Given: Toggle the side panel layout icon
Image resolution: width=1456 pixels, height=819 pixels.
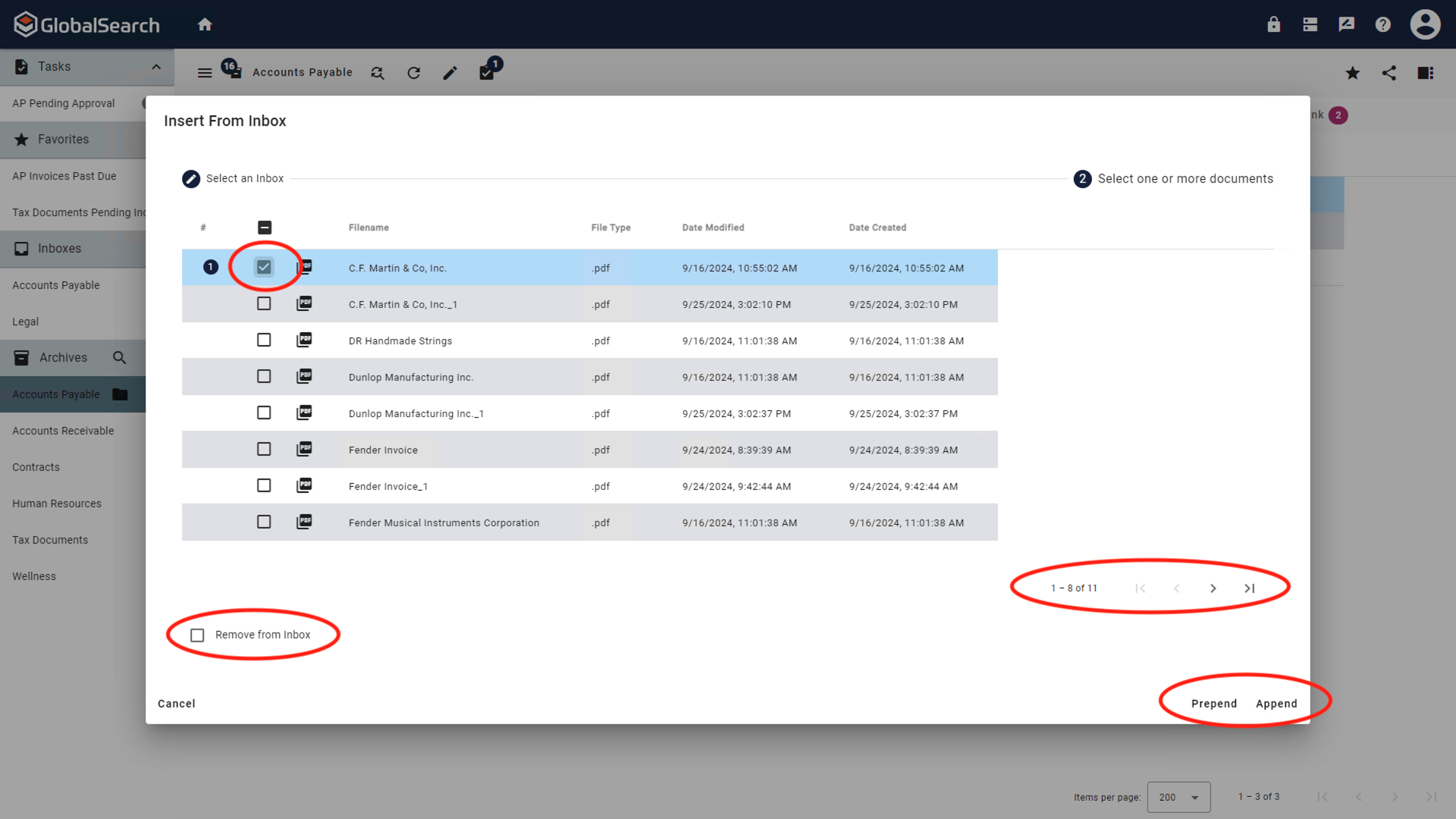Looking at the screenshot, I should pyautogui.click(x=1425, y=73).
